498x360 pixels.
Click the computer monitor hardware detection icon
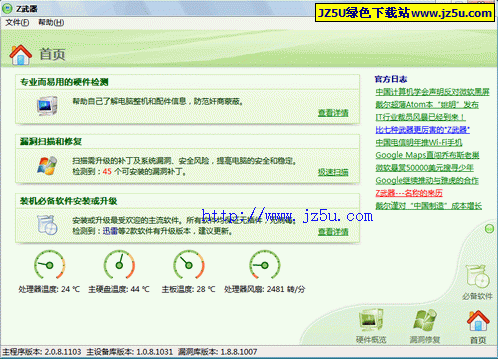[x=47, y=106]
